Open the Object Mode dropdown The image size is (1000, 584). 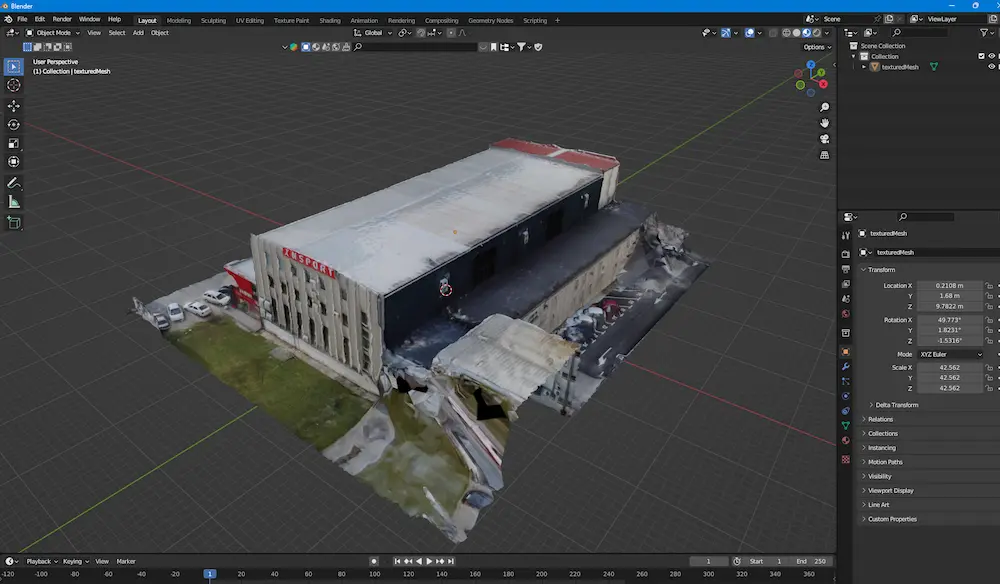pyautogui.click(x=52, y=33)
